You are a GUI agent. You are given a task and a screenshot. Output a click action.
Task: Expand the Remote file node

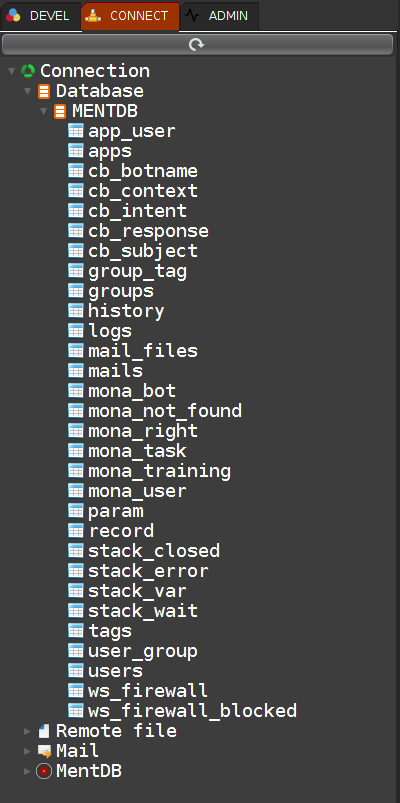(28, 731)
